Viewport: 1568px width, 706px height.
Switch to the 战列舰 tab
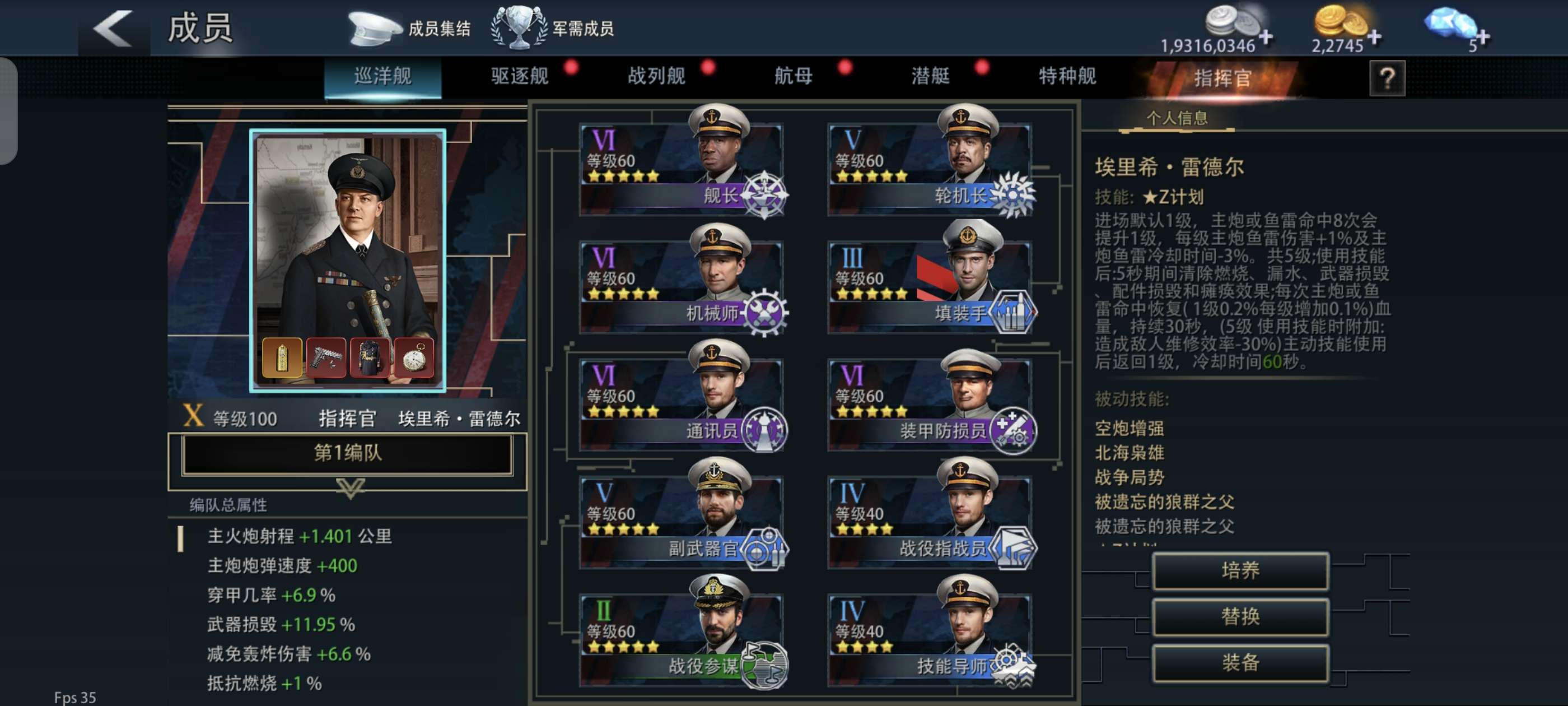[656, 77]
